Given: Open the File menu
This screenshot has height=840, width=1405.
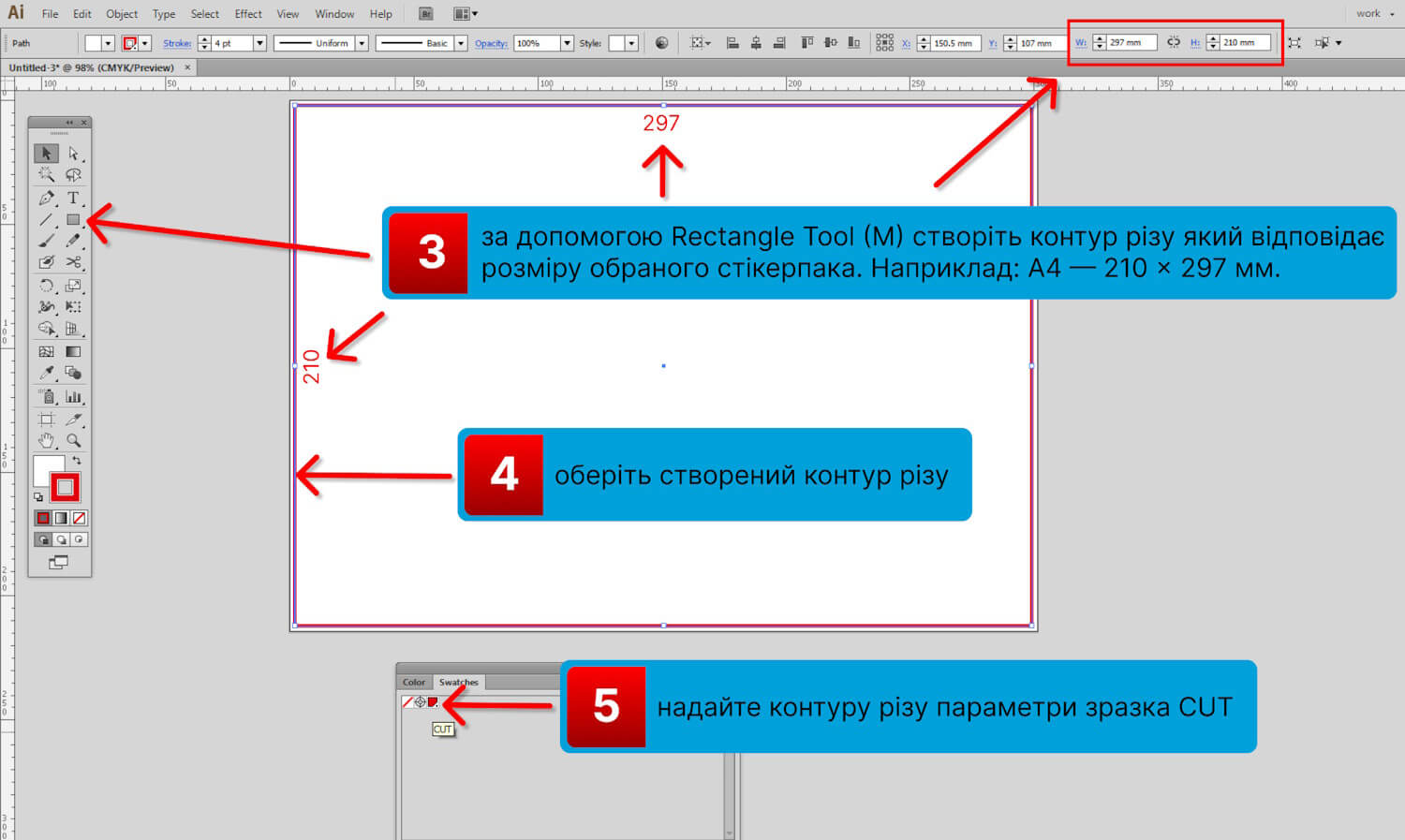Looking at the screenshot, I should point(50,14).
